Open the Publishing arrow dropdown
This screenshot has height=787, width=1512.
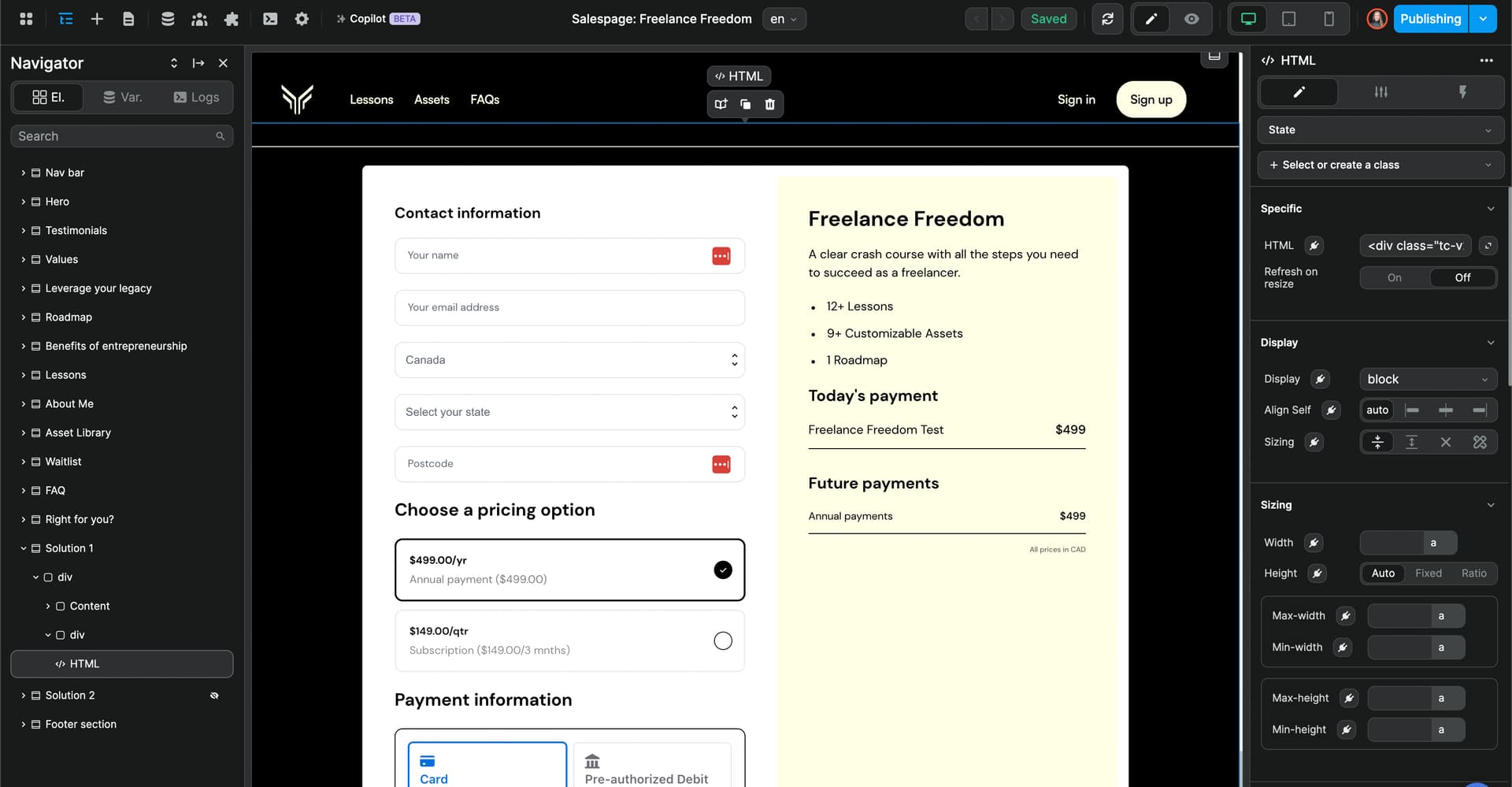point(1483,19)
